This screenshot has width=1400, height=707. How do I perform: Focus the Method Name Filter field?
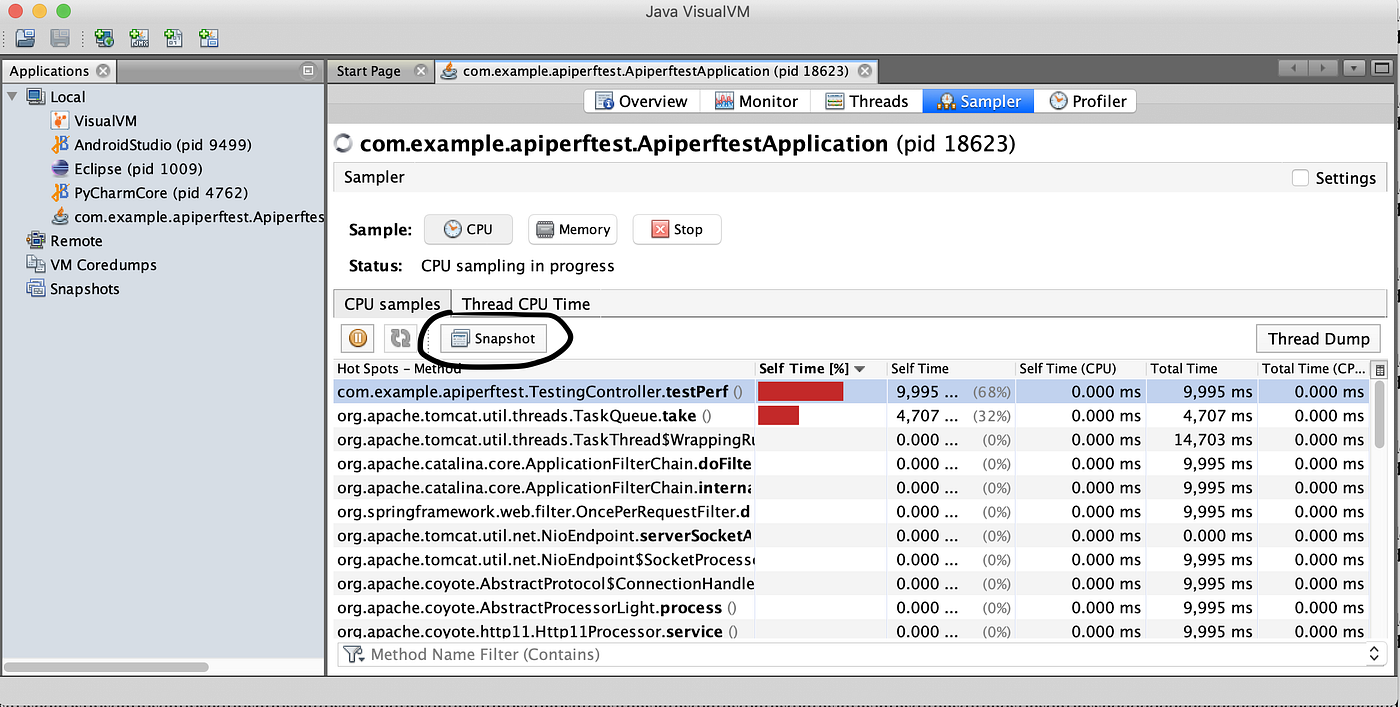click(x=850, y=654)
